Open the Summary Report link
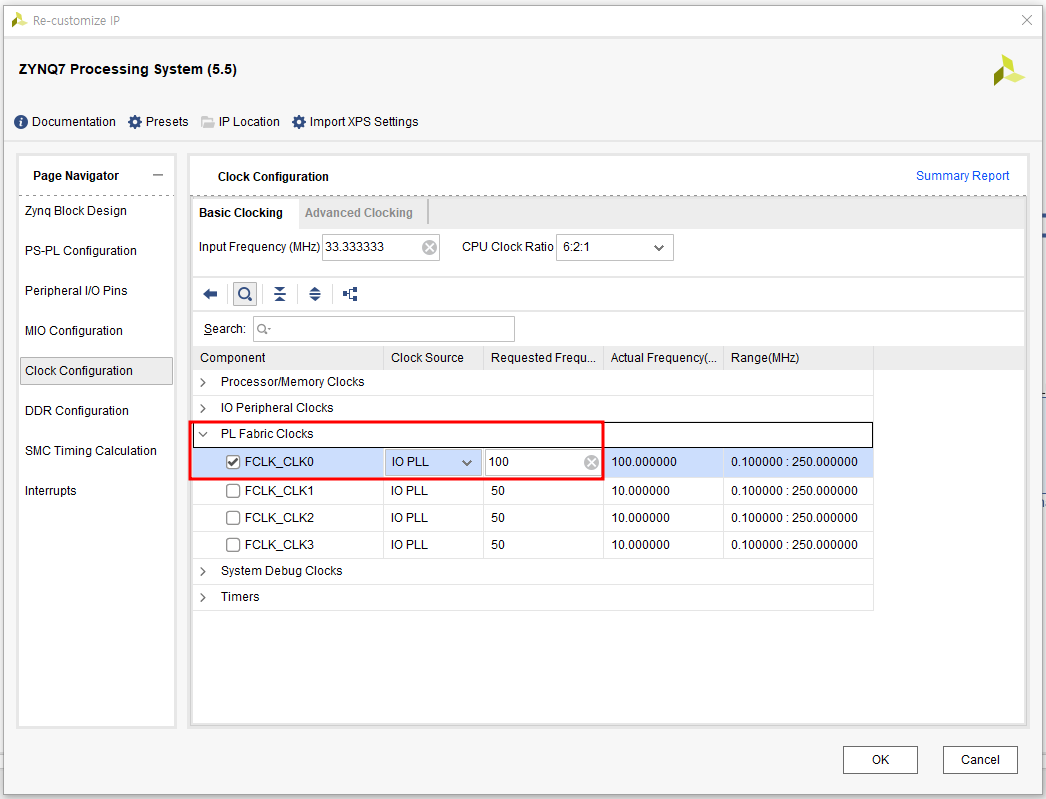This screenshot has width=1046, height=799. (x=962, y=176)
